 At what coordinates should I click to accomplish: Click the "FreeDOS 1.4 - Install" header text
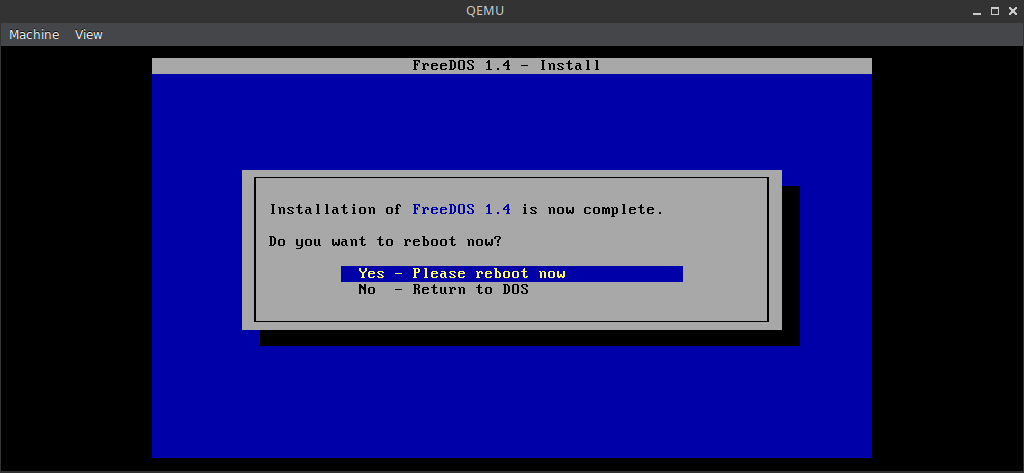tap(506, 65)
